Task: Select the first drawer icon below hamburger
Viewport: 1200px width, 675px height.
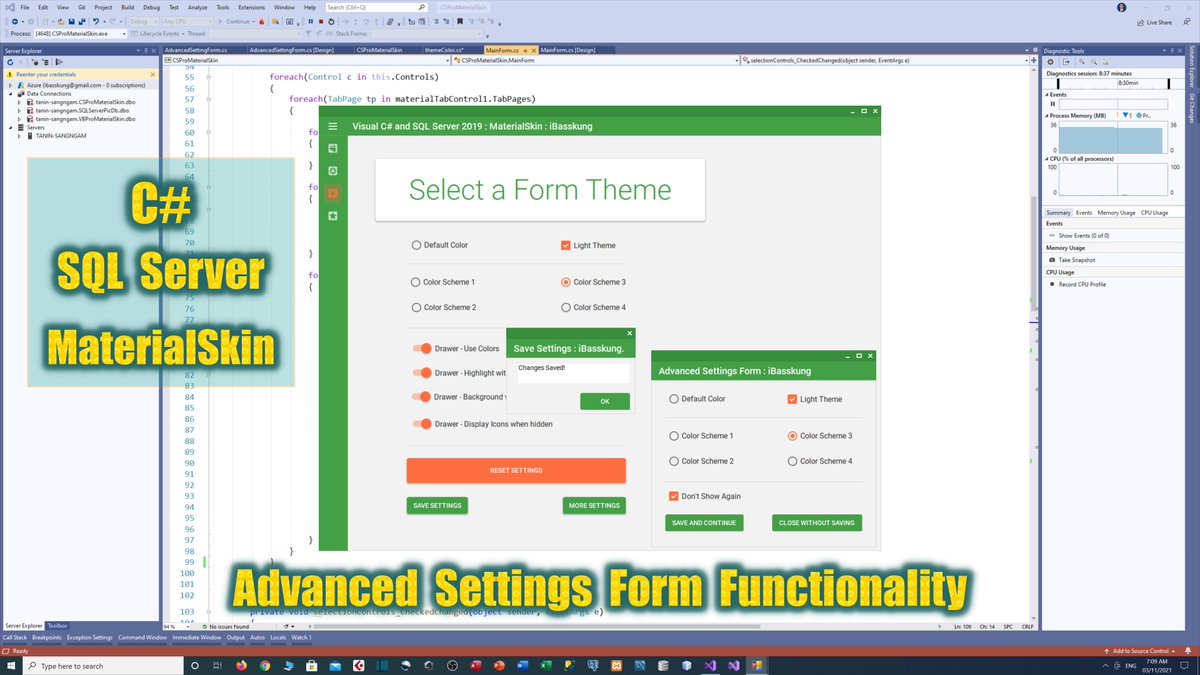Action: (x=333, y=148)
